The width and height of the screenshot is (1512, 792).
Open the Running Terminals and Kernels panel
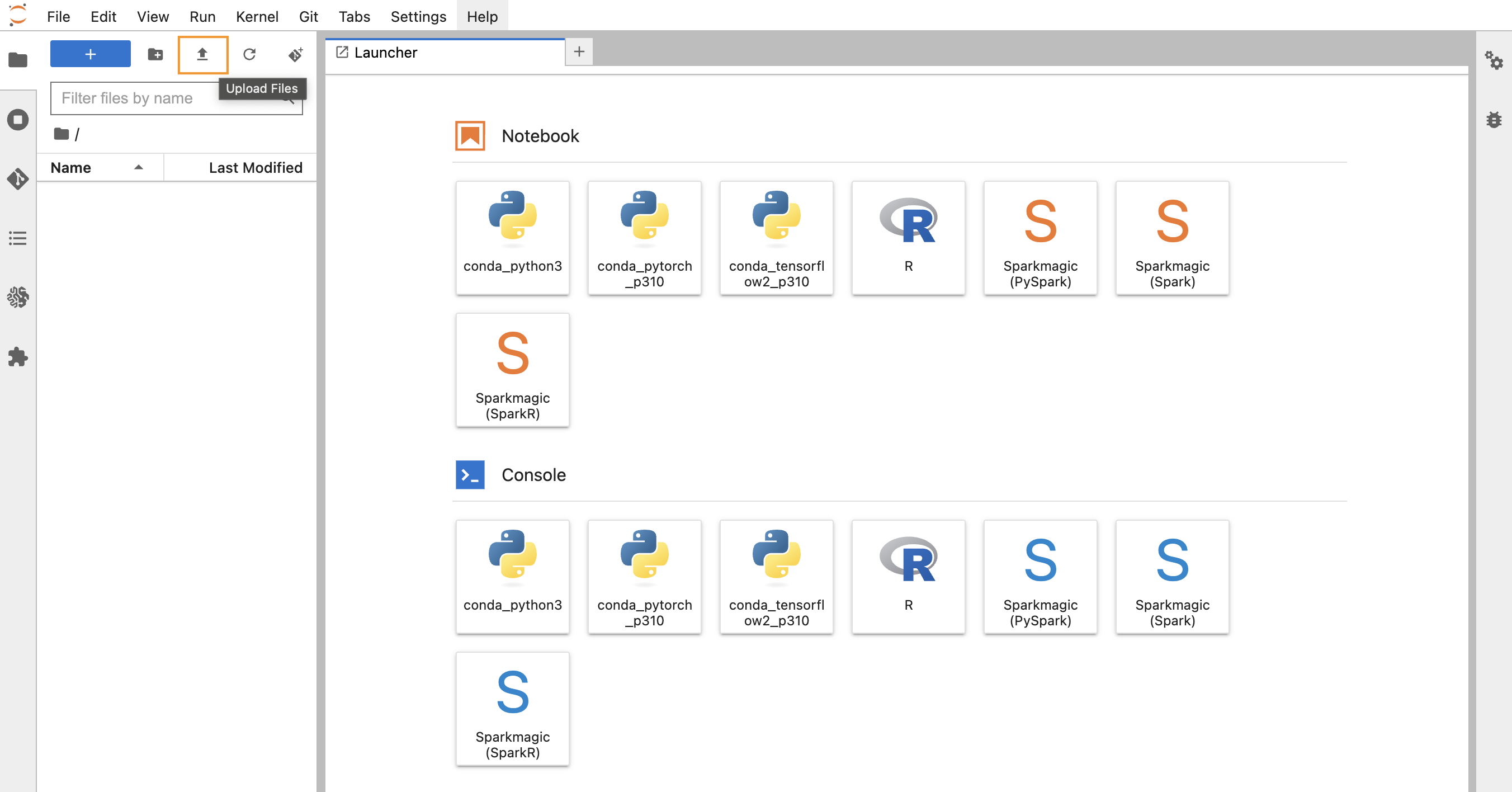tap(17, 120)
